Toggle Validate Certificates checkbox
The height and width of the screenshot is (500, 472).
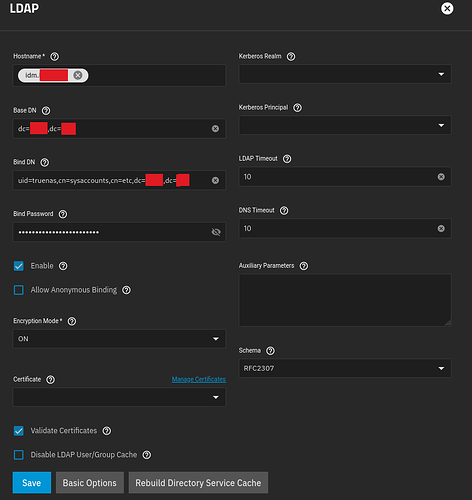point(19,431)
